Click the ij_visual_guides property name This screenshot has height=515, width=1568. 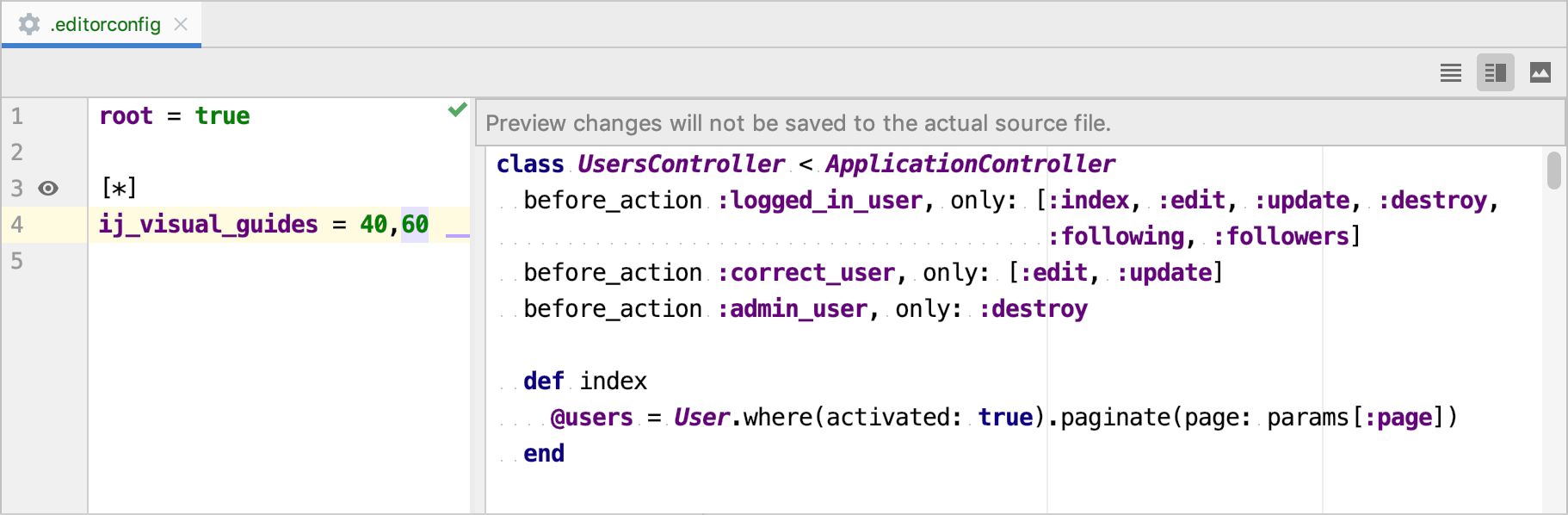coord(207,224)
